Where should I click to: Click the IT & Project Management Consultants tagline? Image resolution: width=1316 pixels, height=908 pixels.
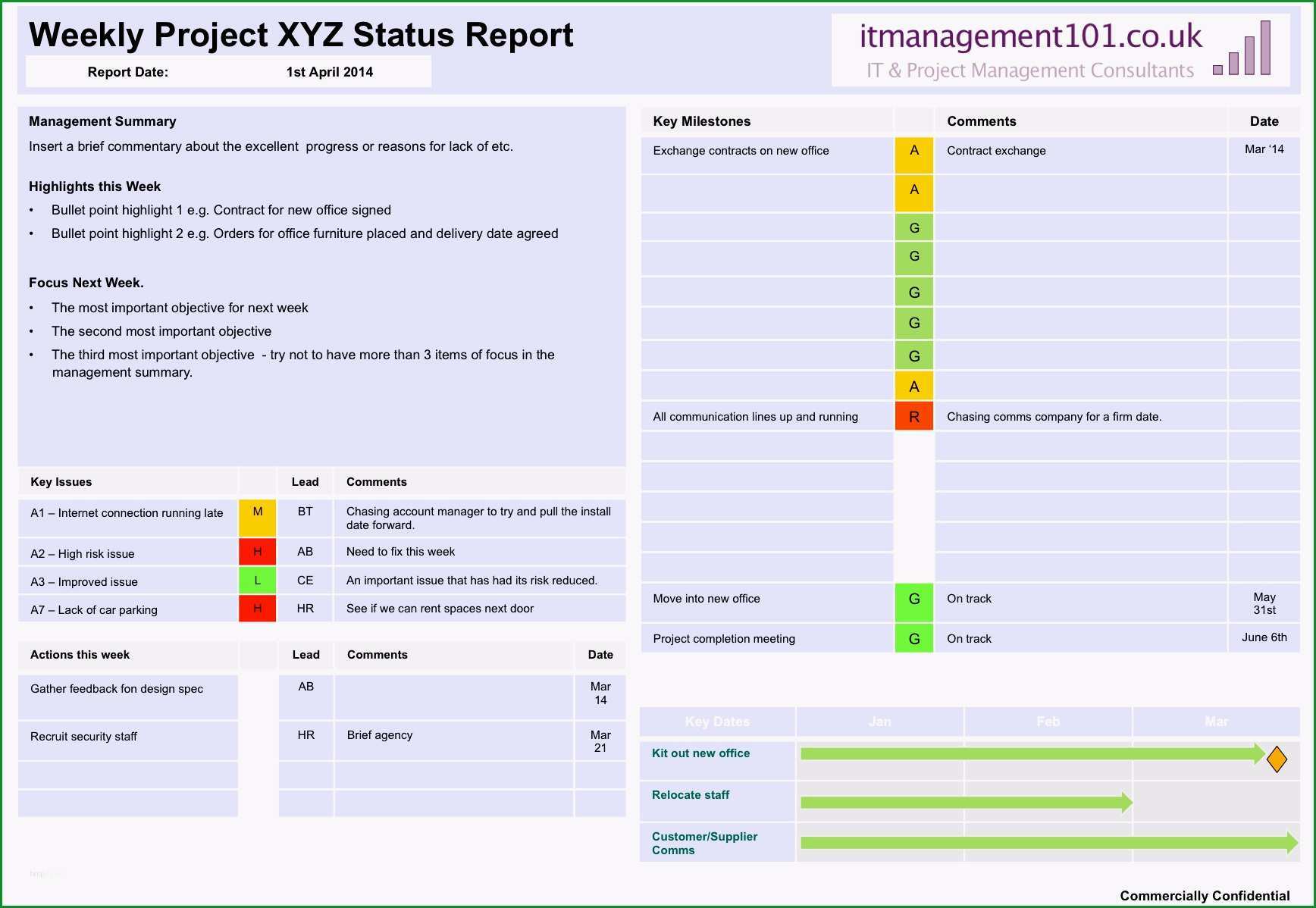click(x=1030, y=70)
